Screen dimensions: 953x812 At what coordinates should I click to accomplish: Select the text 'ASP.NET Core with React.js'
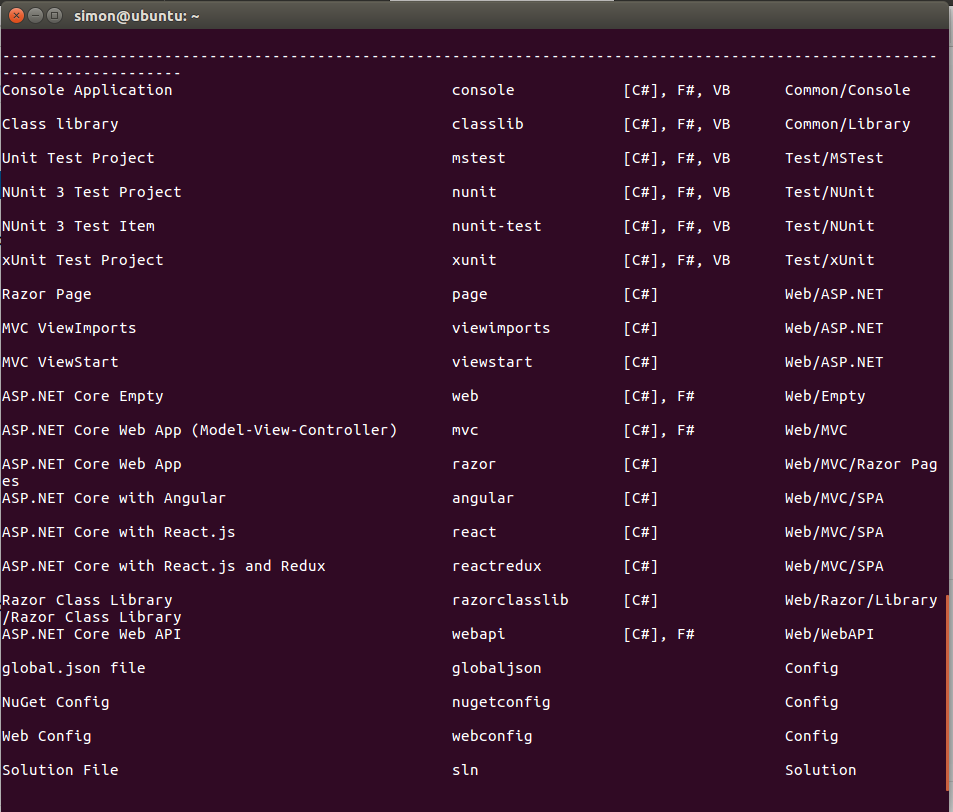(x=119, y=533)
